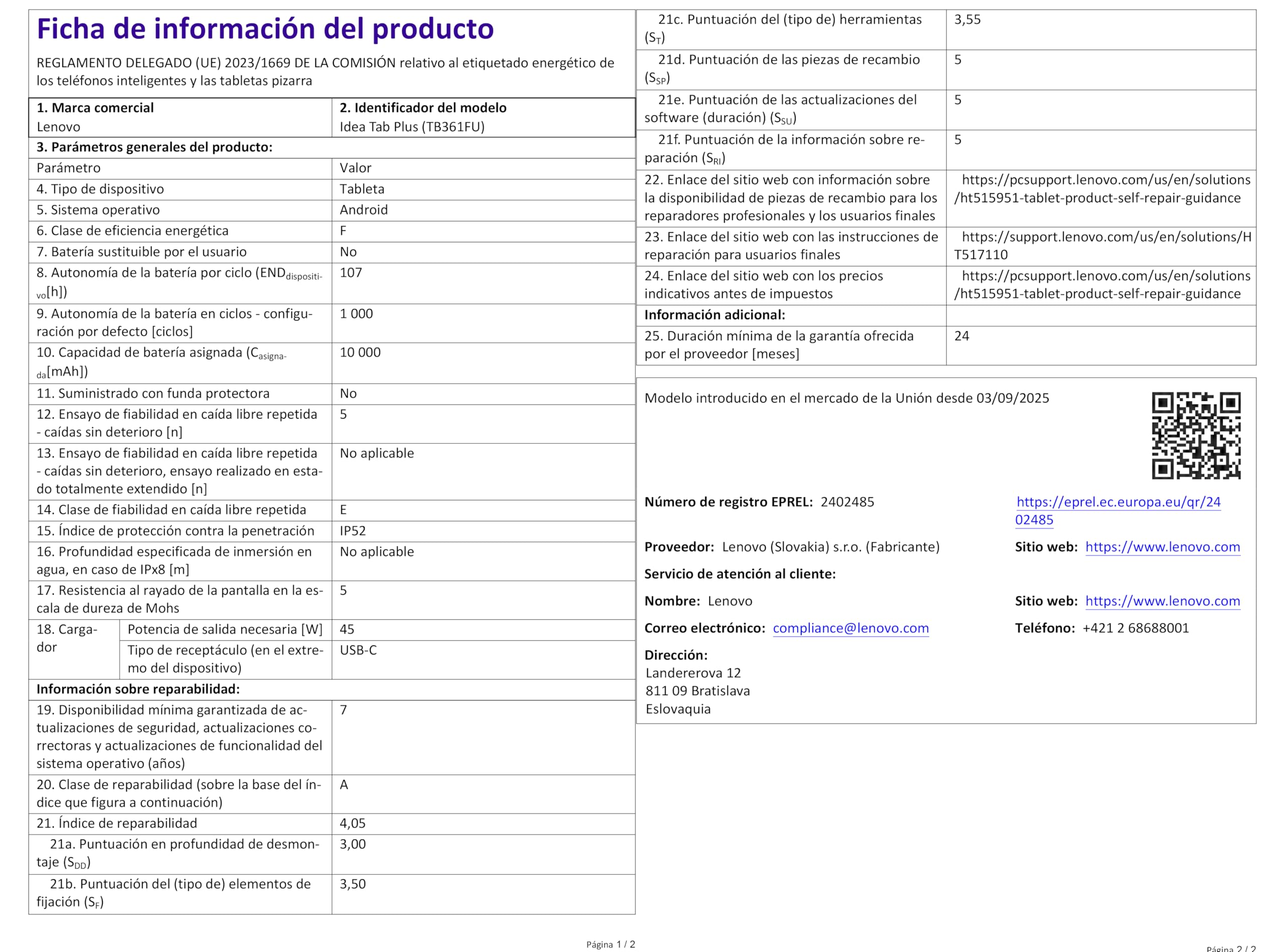Click the repair instructions URL in row 23
Viewport: 1285px width, 952px height.
[1102, 246]
